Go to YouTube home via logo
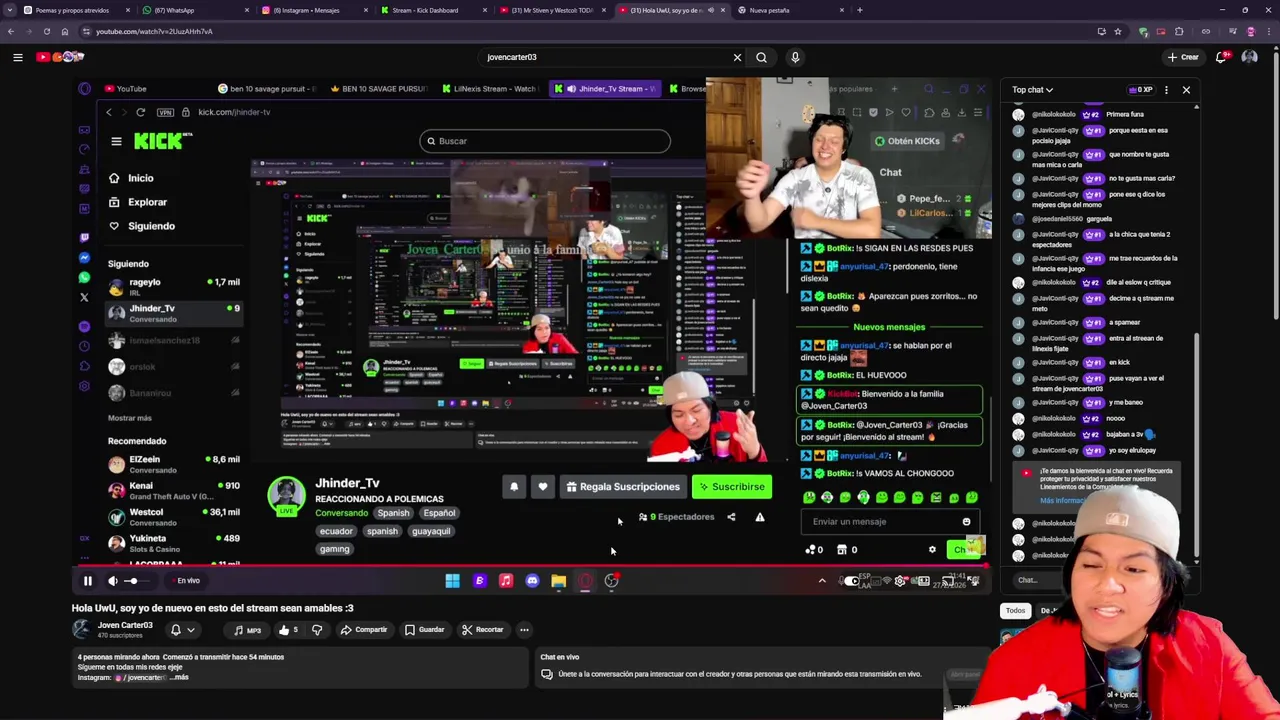 pos(61,57)
